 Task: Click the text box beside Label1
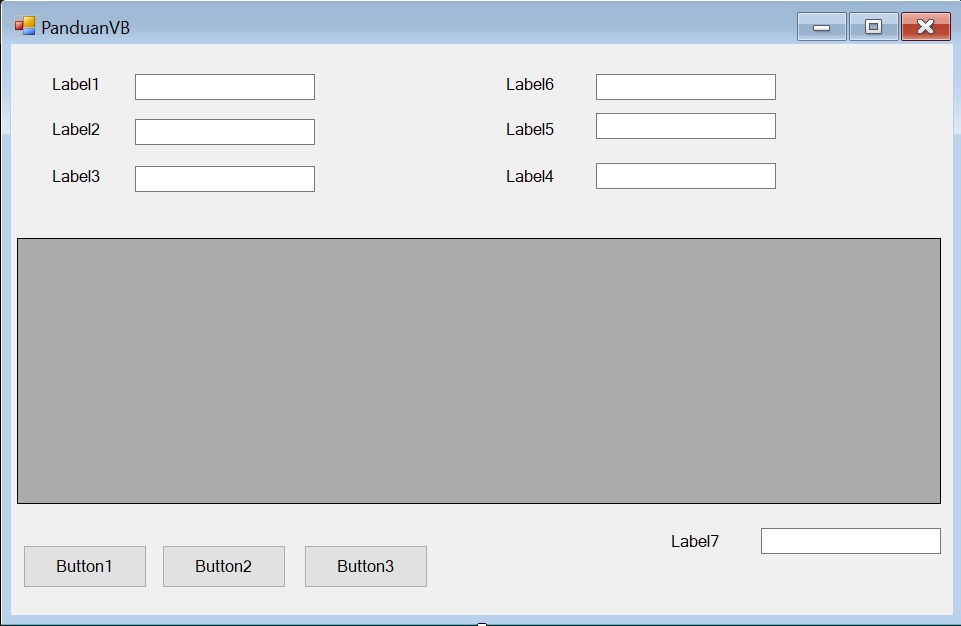224,86
